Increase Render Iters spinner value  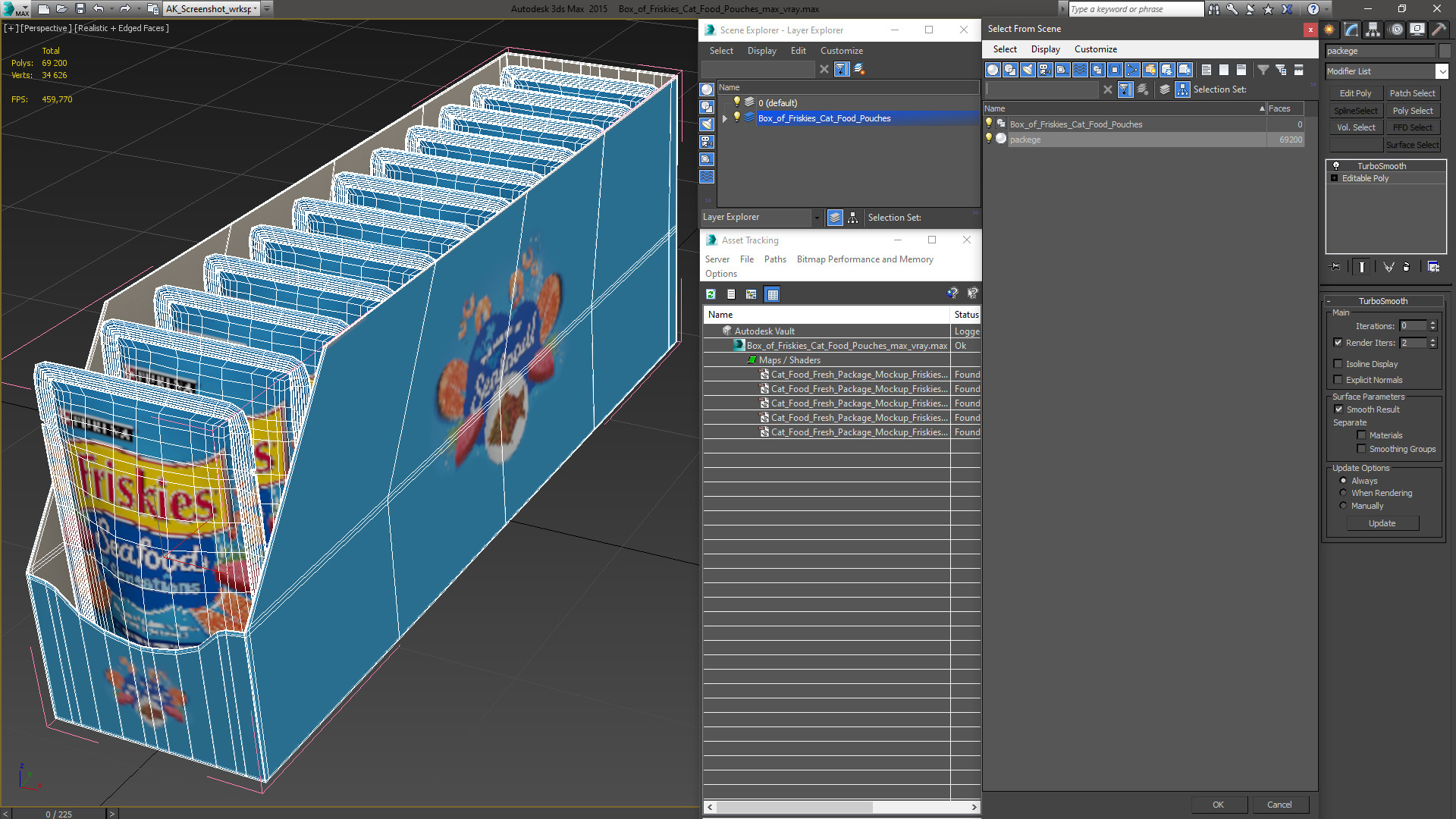pyautogui.click(x=1433, y=340)
